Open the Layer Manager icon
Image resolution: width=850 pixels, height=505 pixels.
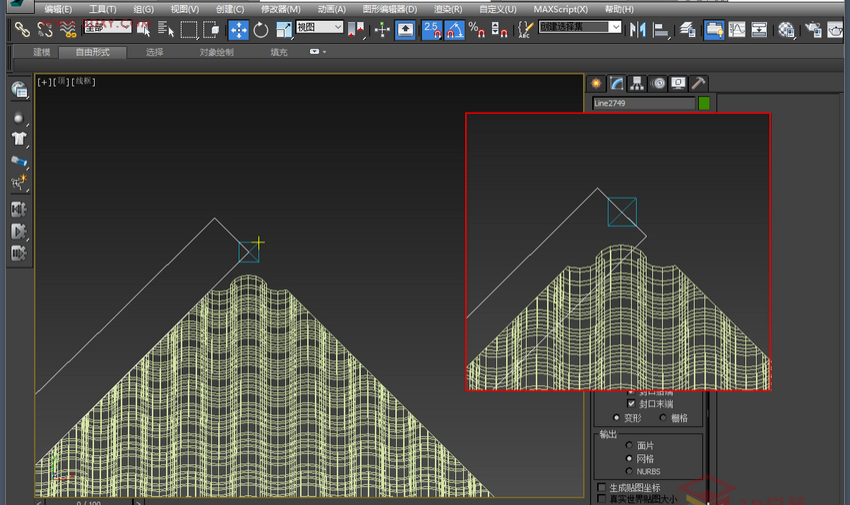tap(687, 30)
